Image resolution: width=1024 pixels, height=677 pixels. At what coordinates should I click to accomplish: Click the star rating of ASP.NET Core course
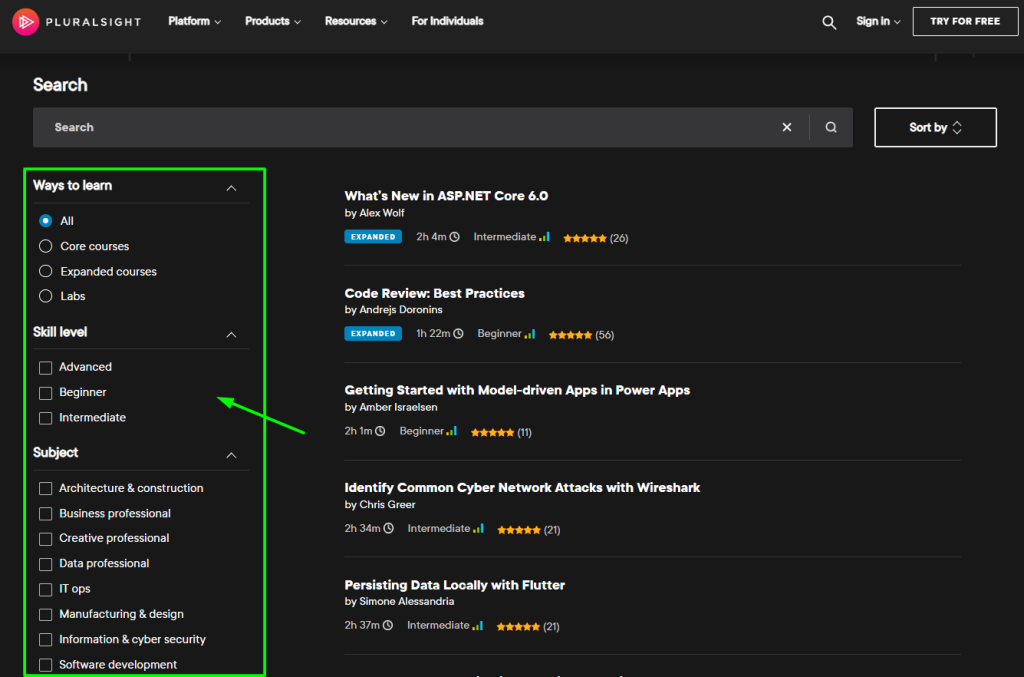click(584, 238)
